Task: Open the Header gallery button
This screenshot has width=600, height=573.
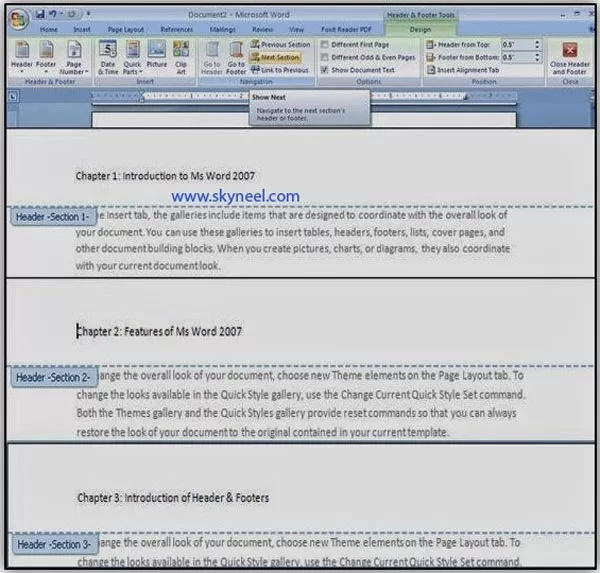Action: tap(22, 57)
